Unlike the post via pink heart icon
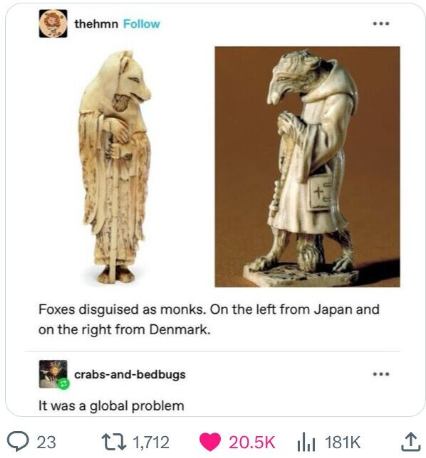 point(210,442)
